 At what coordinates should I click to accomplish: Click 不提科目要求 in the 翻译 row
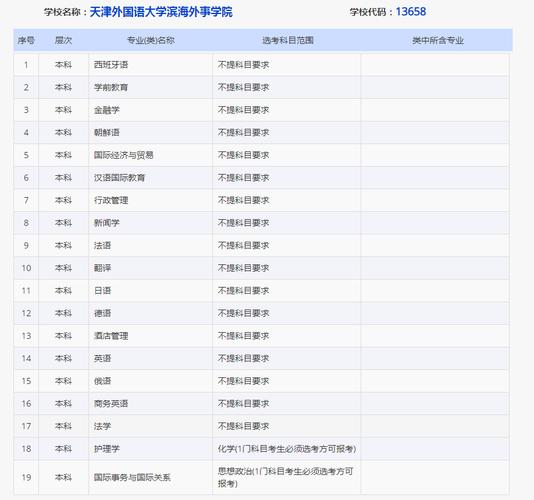pyautogui.click(x=244, y=268)
